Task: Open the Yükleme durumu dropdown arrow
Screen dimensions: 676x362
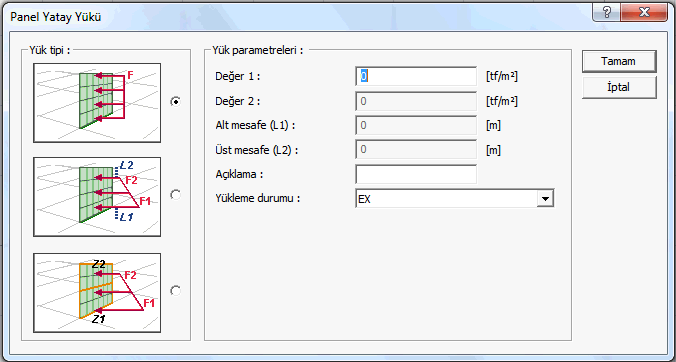Action: pyautogui.click(x=545, y=199)
